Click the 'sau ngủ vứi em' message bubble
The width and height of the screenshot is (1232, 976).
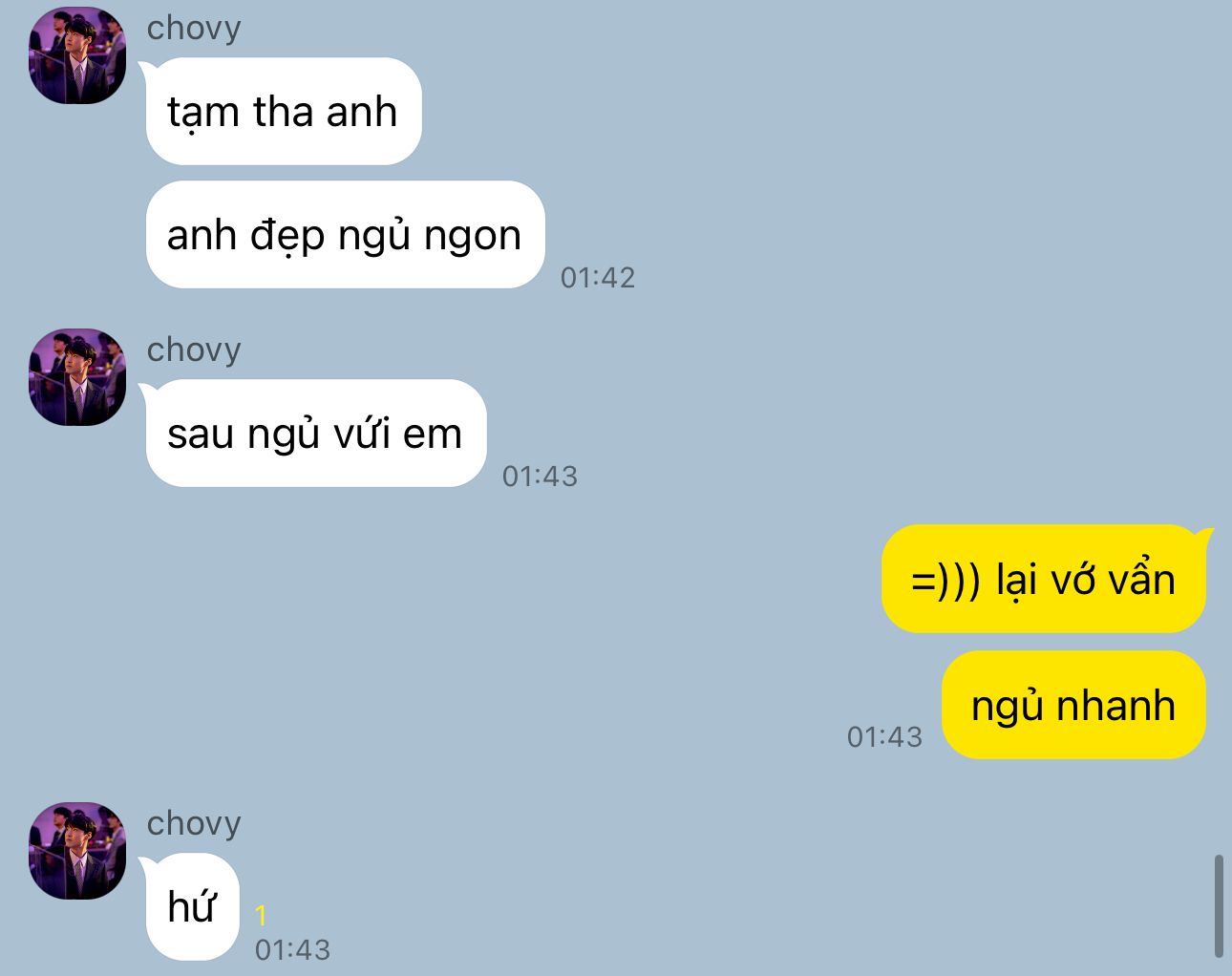[315, 434]
